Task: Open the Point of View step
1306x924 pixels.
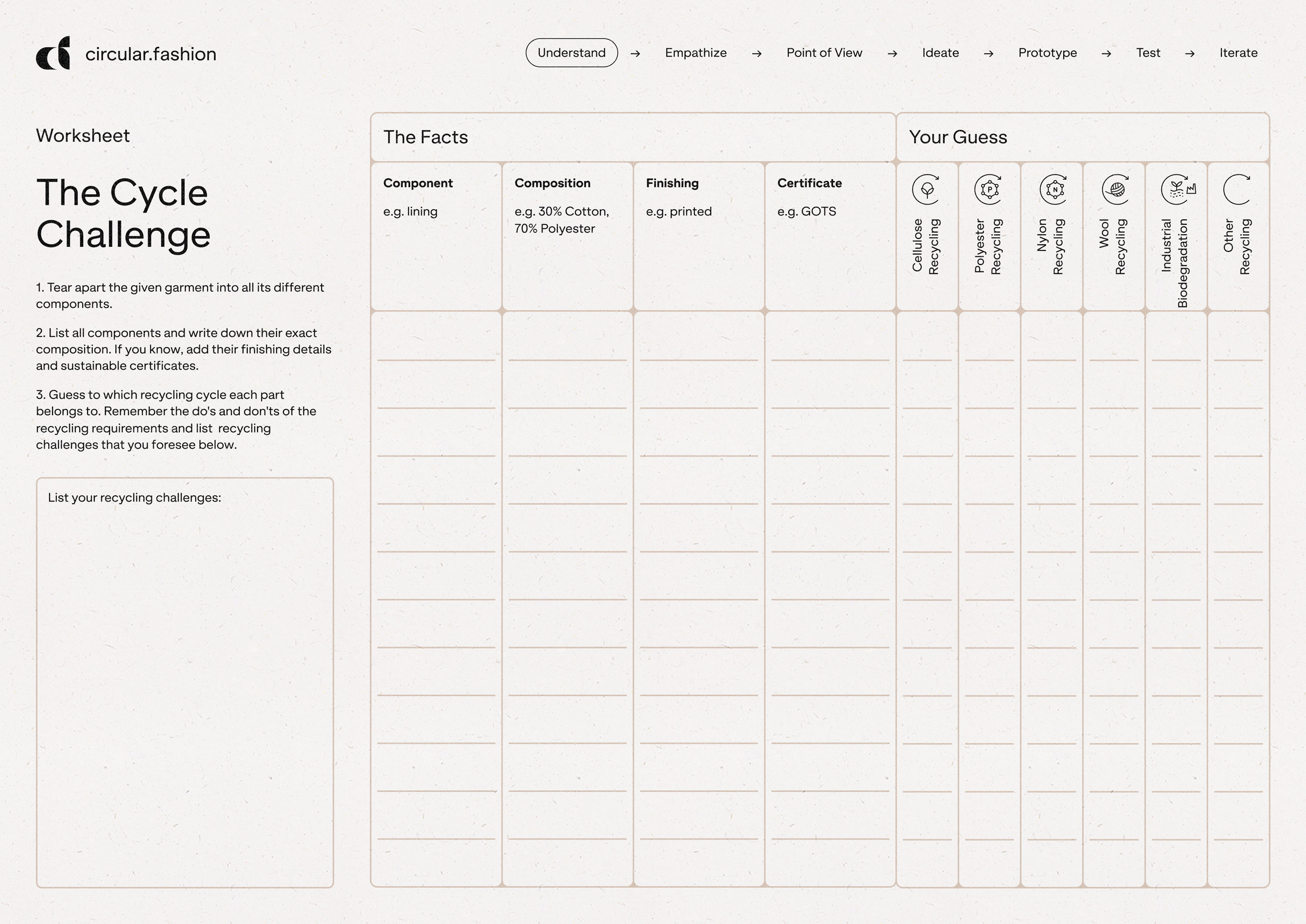Action: (824, 53)
